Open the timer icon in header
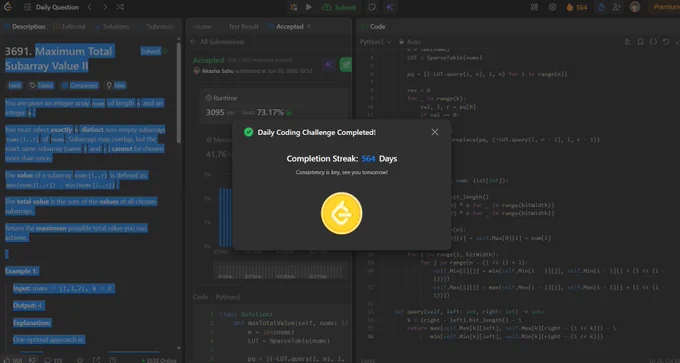This screenshot has width=680, height=363. click(601, 7)
